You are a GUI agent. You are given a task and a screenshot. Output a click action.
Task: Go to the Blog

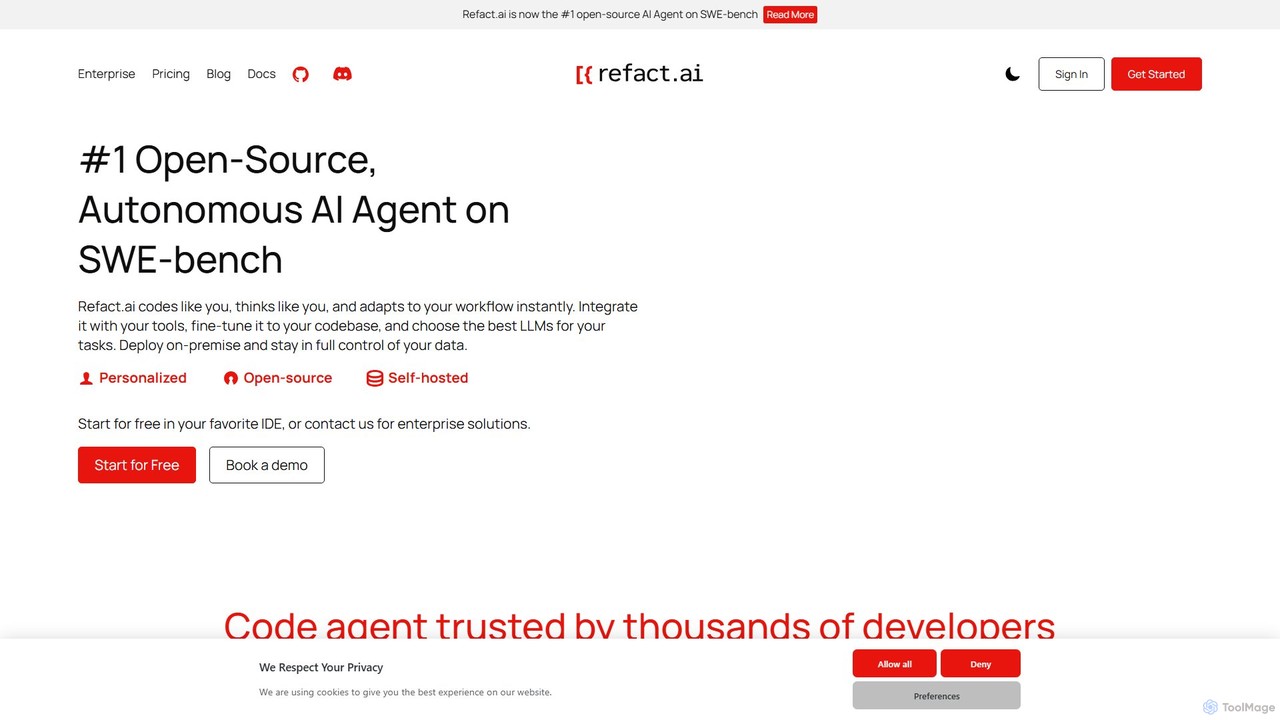click(218, 74)
